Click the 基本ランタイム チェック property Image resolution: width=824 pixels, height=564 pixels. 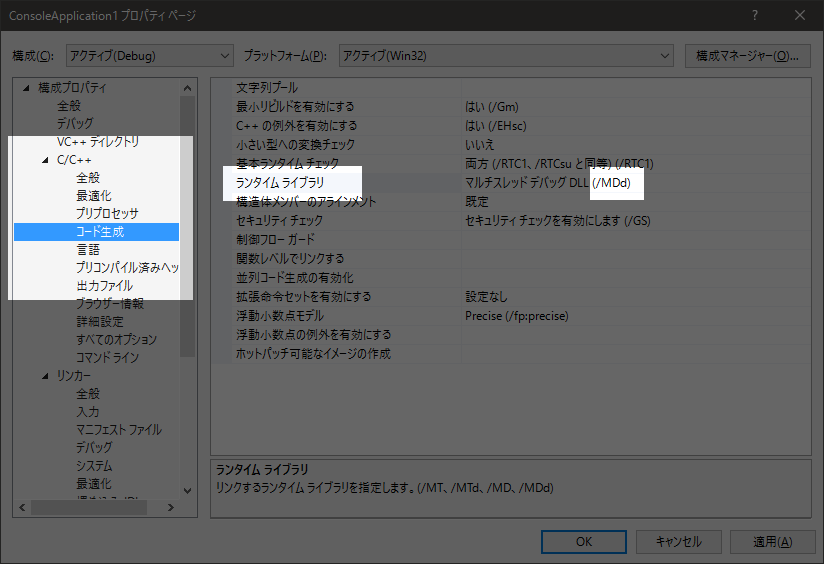(x=287, y=163)
